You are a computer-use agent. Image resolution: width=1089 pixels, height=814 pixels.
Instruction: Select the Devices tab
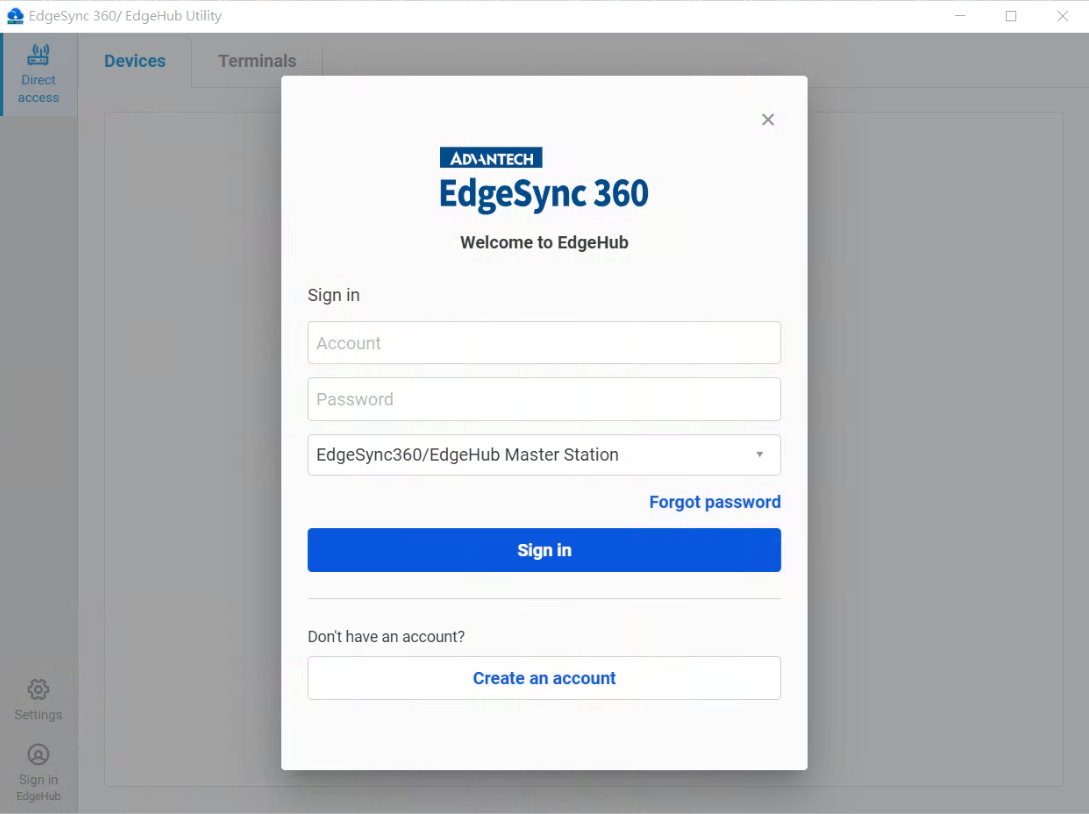(x=135, y=61)
